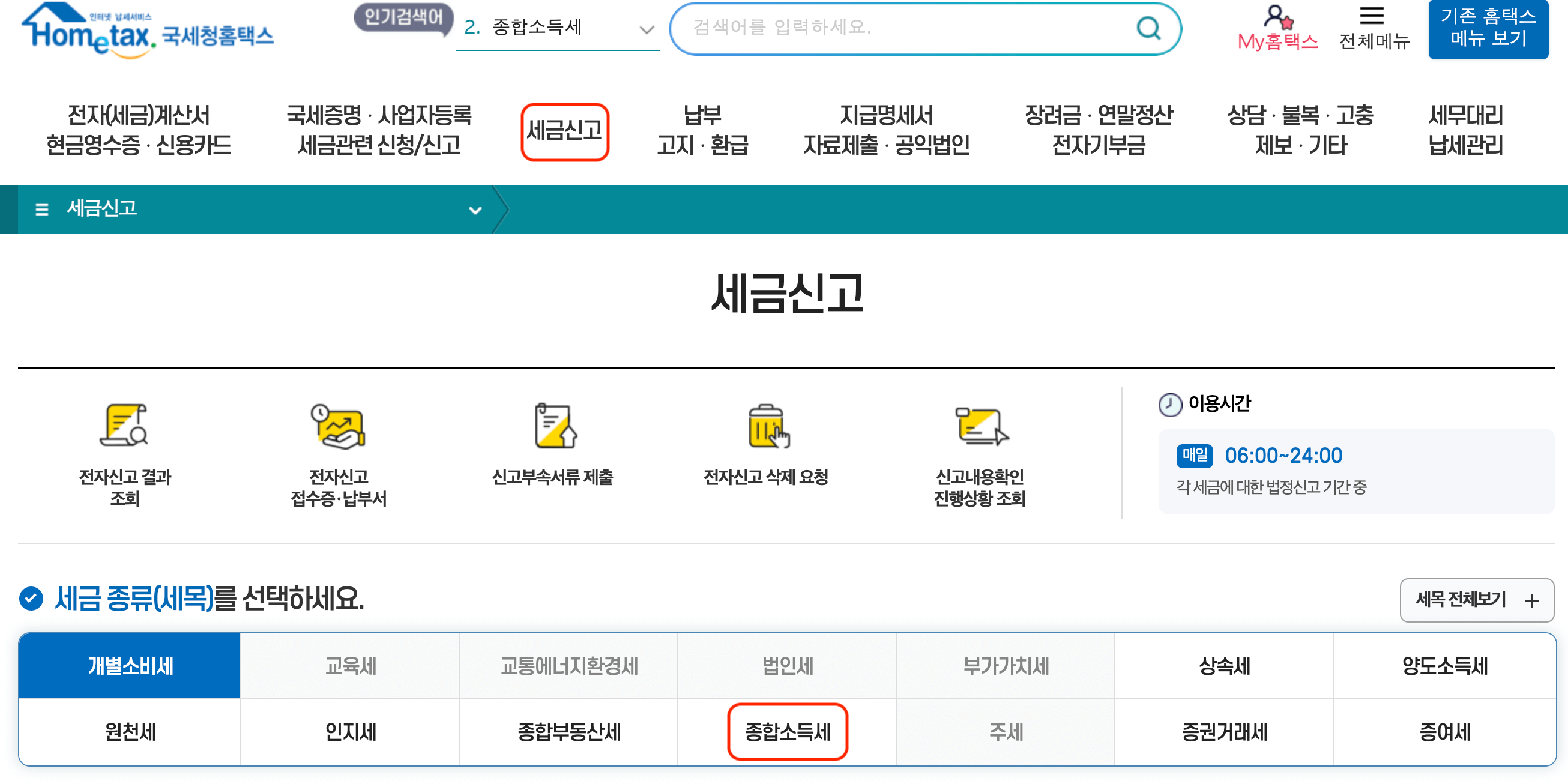Click the search magnifier icon
The height and width of the screenshot is (784, 1568).
pyautogui.click(x=1148, y=28)
